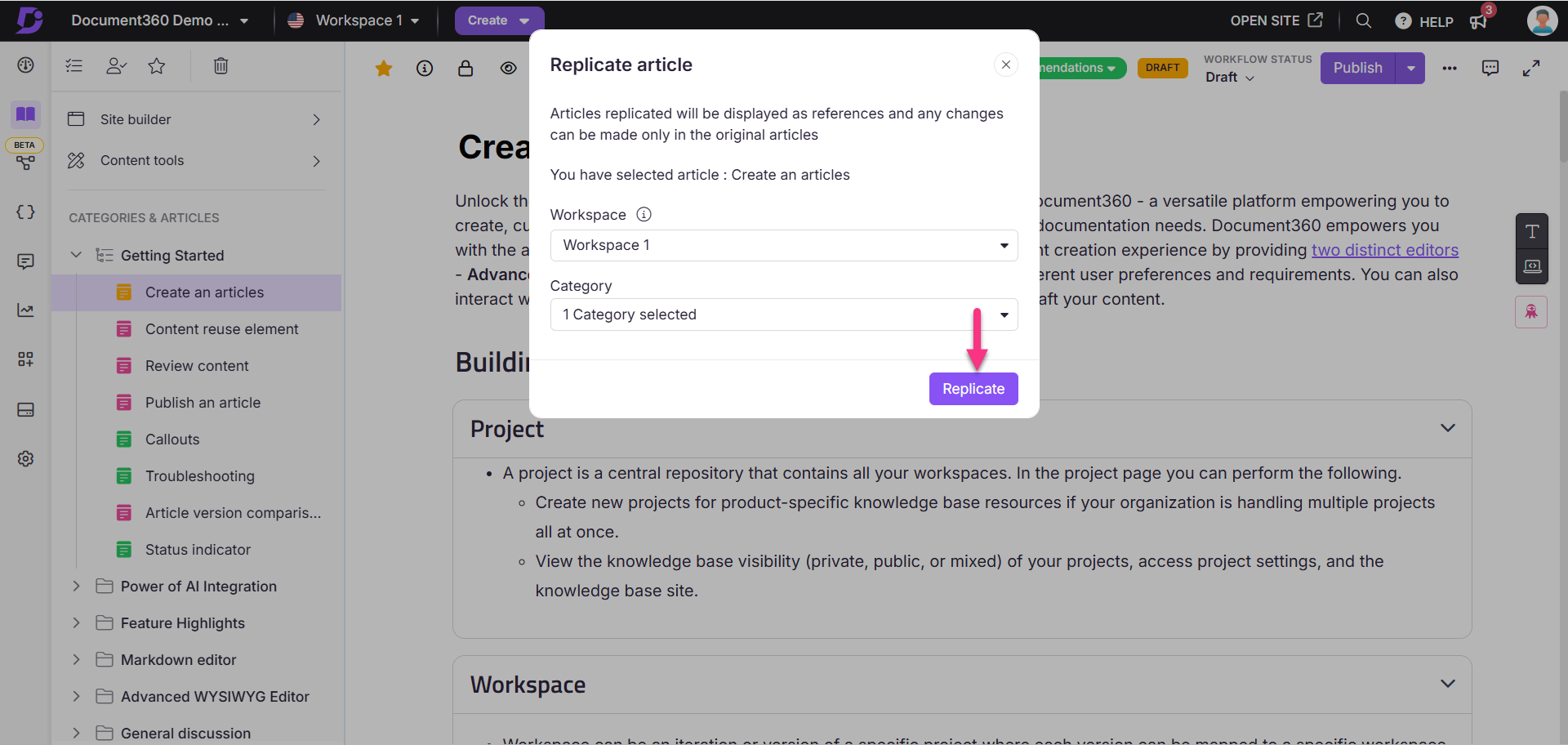Unstar the article with orange star
The image size is (1568, 745).
384,69
